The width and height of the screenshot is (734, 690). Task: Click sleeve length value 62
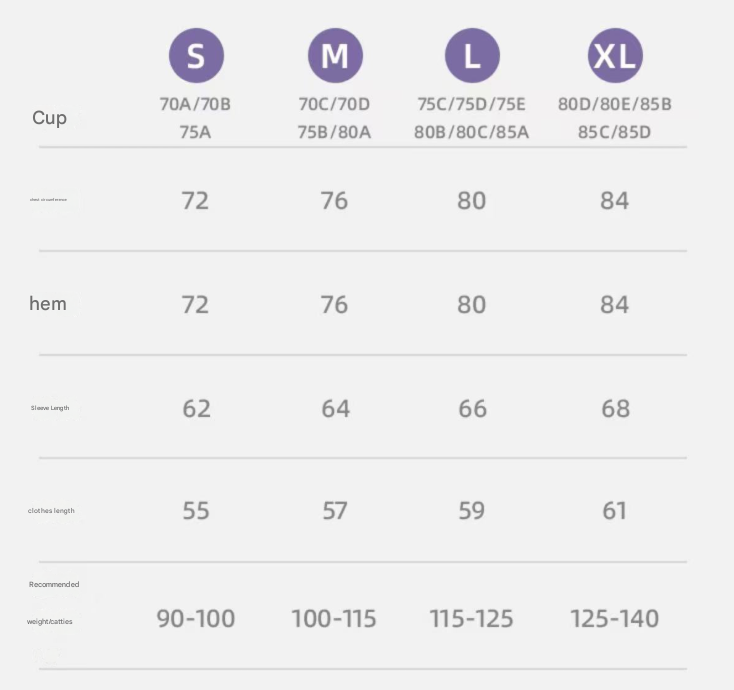point(196,408)
